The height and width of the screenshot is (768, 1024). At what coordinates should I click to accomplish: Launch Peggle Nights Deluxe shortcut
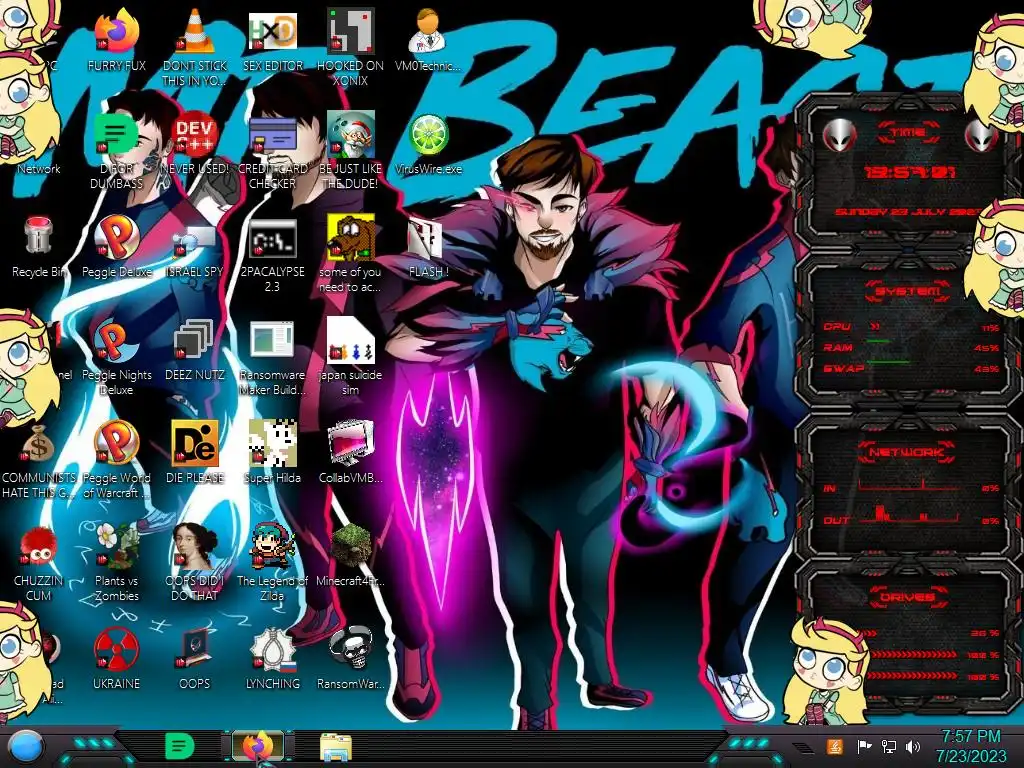[116, 341]
